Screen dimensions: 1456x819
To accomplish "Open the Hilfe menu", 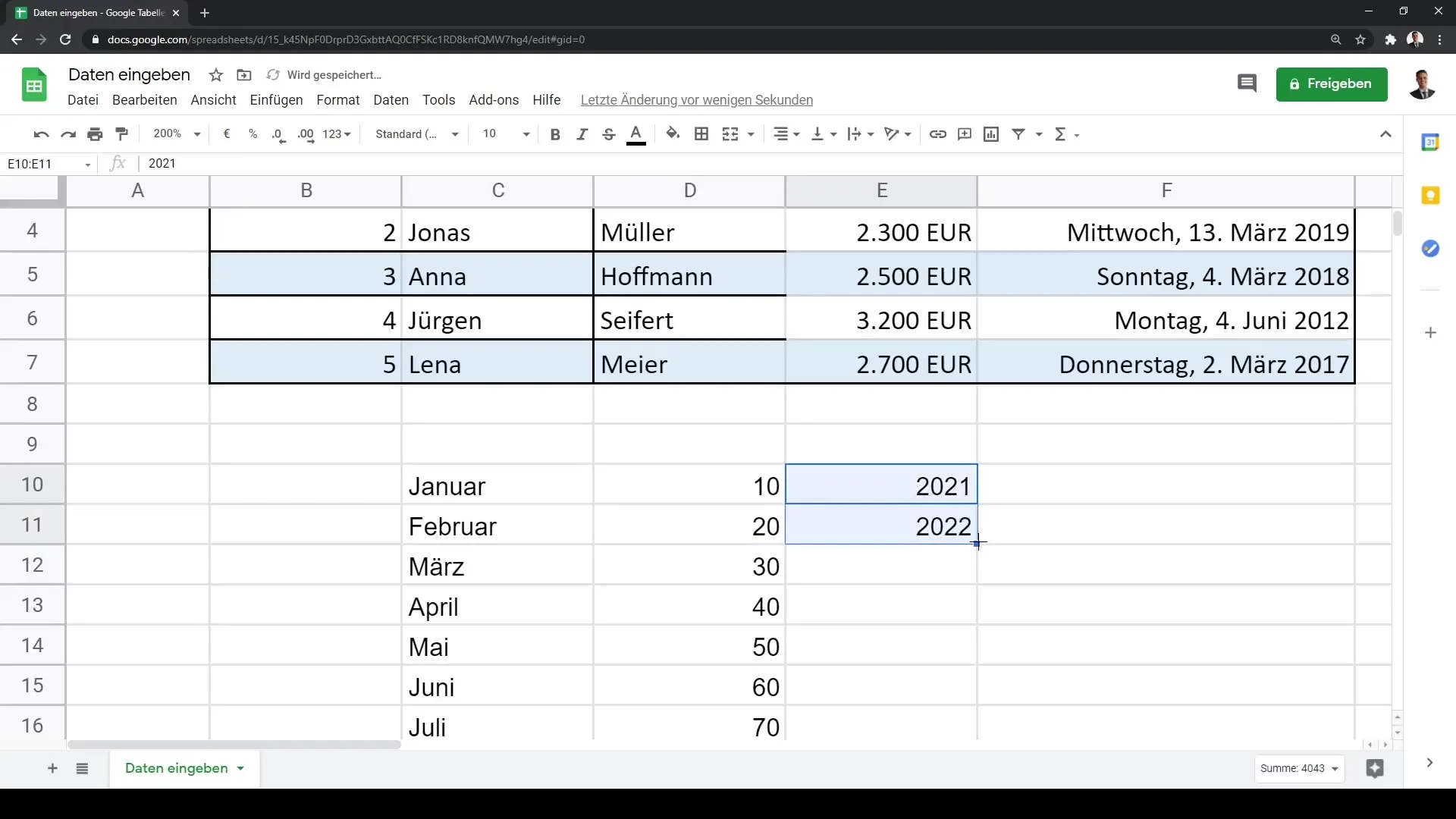I will (546, 100).
